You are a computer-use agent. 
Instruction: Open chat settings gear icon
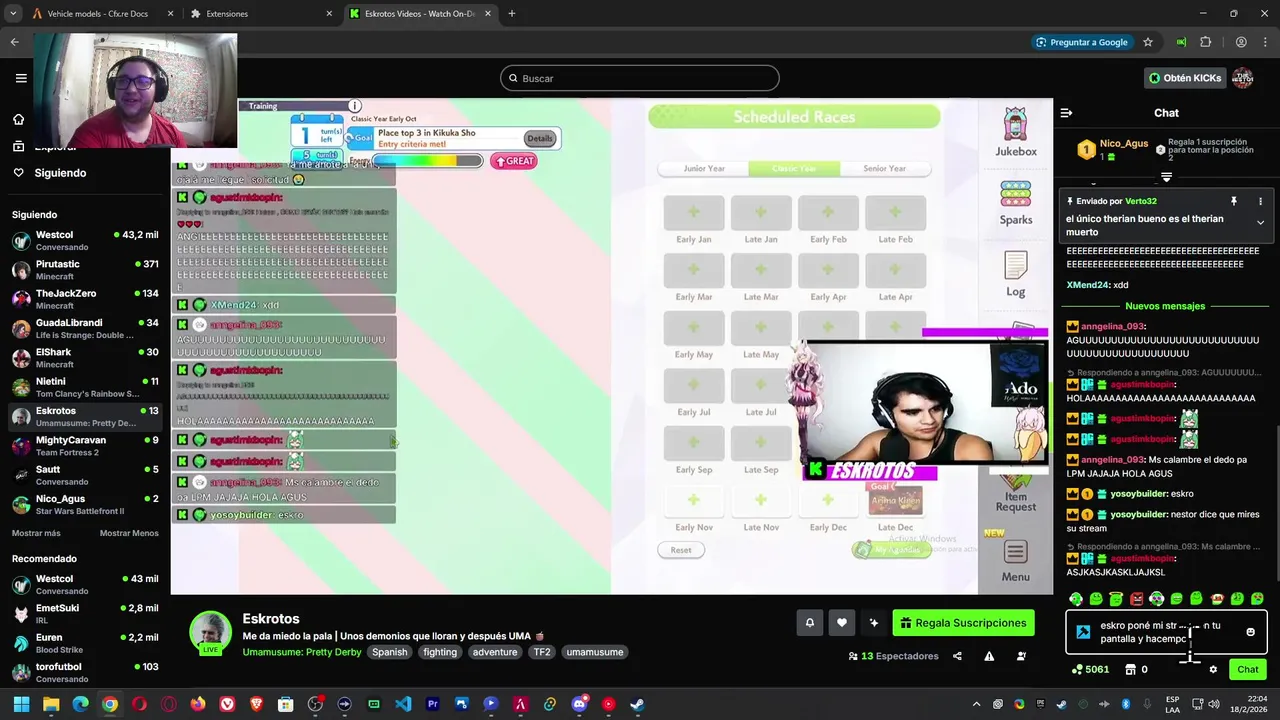click(1213, 670)
